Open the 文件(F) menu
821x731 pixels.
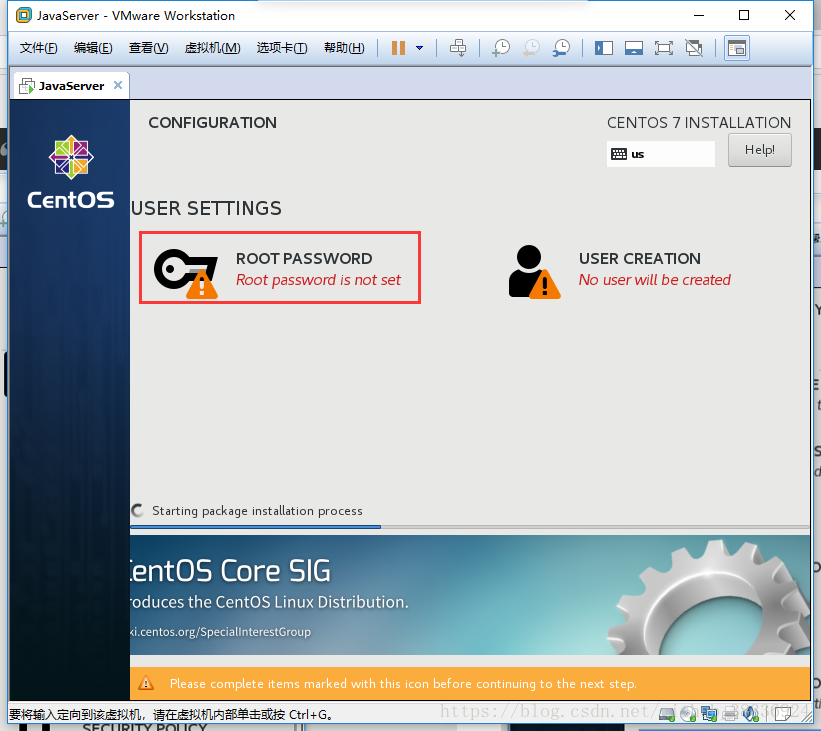point(38,48)
